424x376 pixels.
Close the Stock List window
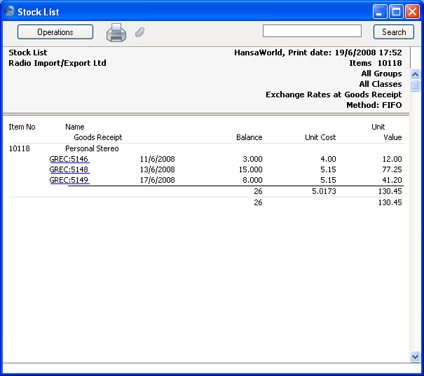(x=412, y=12)
